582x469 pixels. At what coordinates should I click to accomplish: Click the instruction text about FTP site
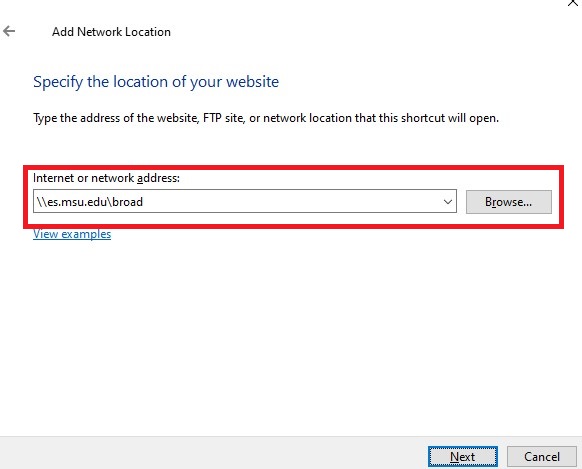point(266,118)
